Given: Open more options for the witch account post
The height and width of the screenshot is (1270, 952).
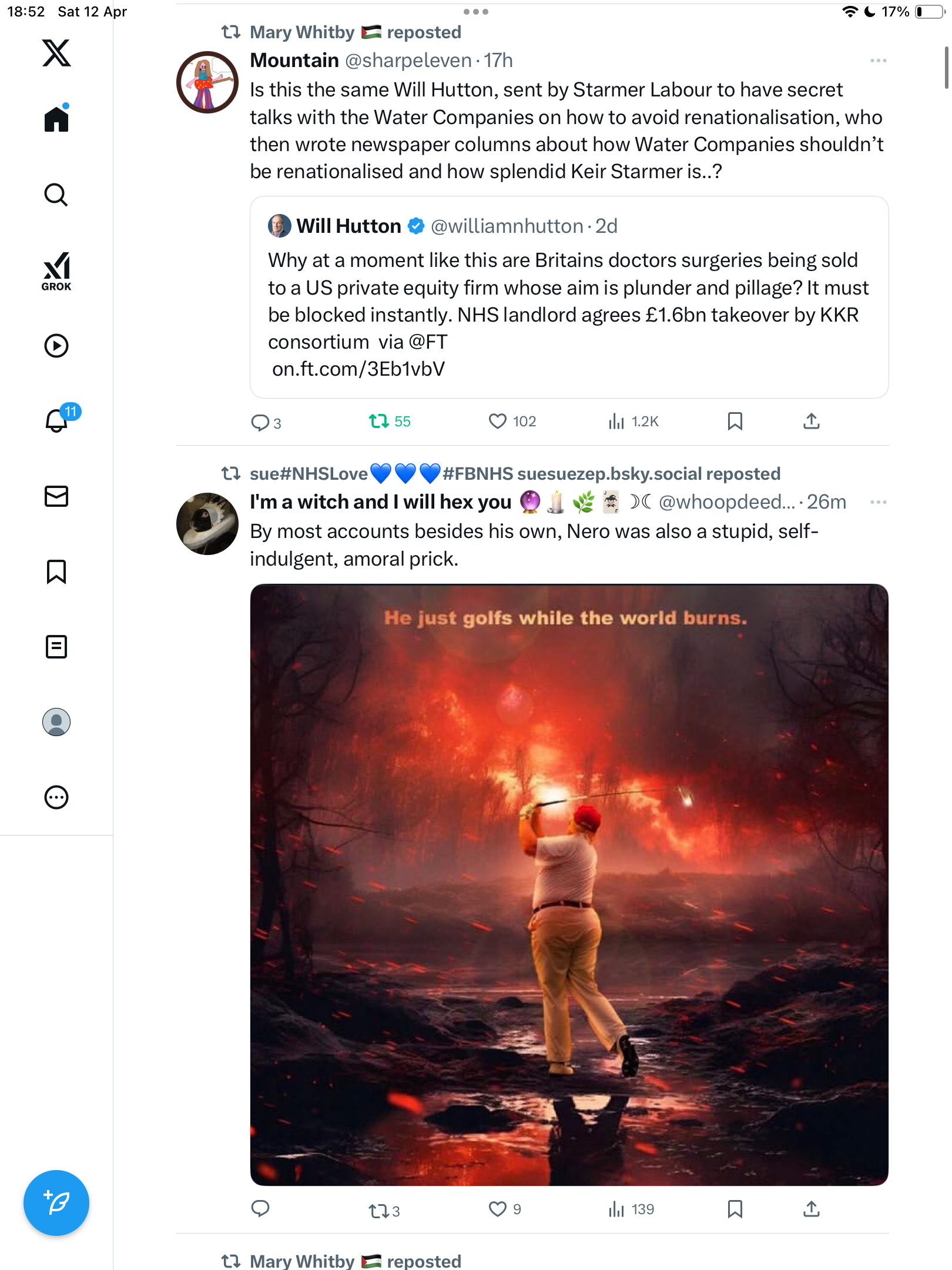Looking at the screenshot, I should click(x=879, y=502).
